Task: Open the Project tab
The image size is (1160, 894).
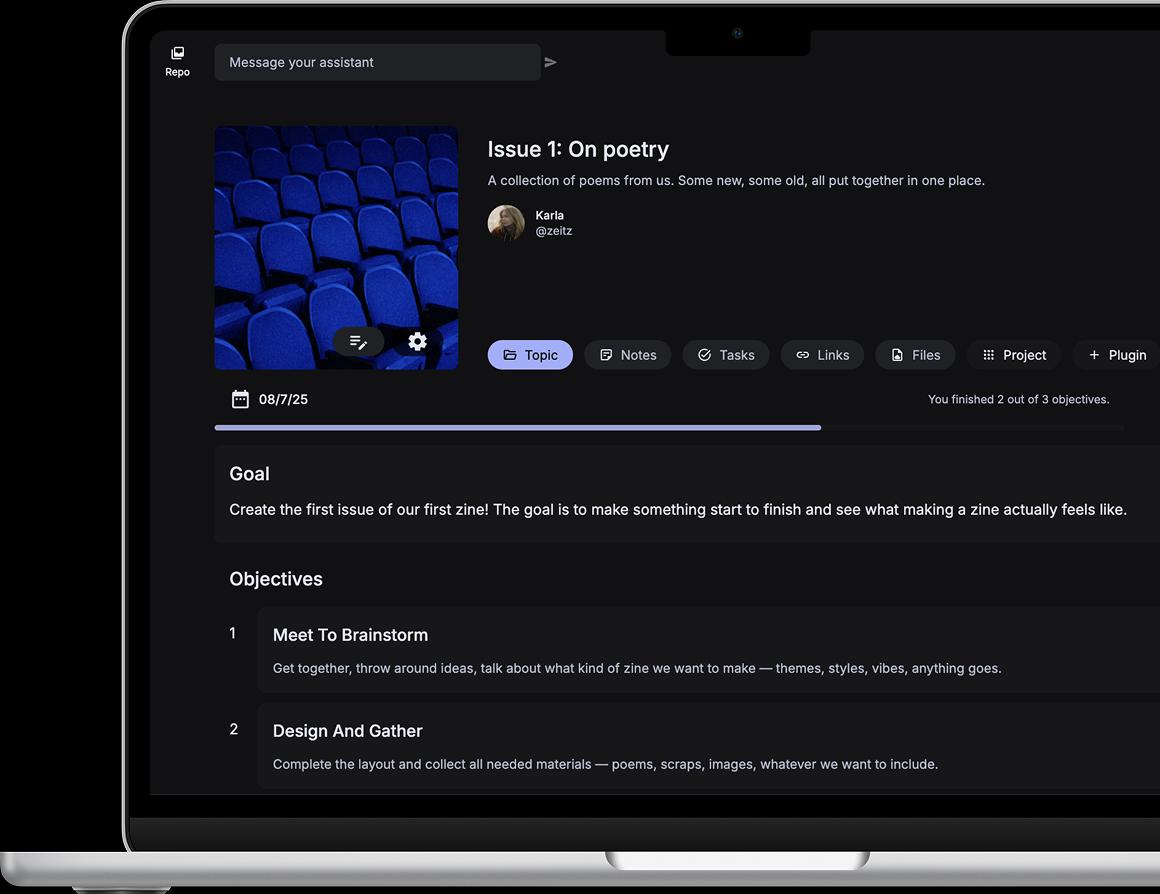Action: click(1013, 354)
